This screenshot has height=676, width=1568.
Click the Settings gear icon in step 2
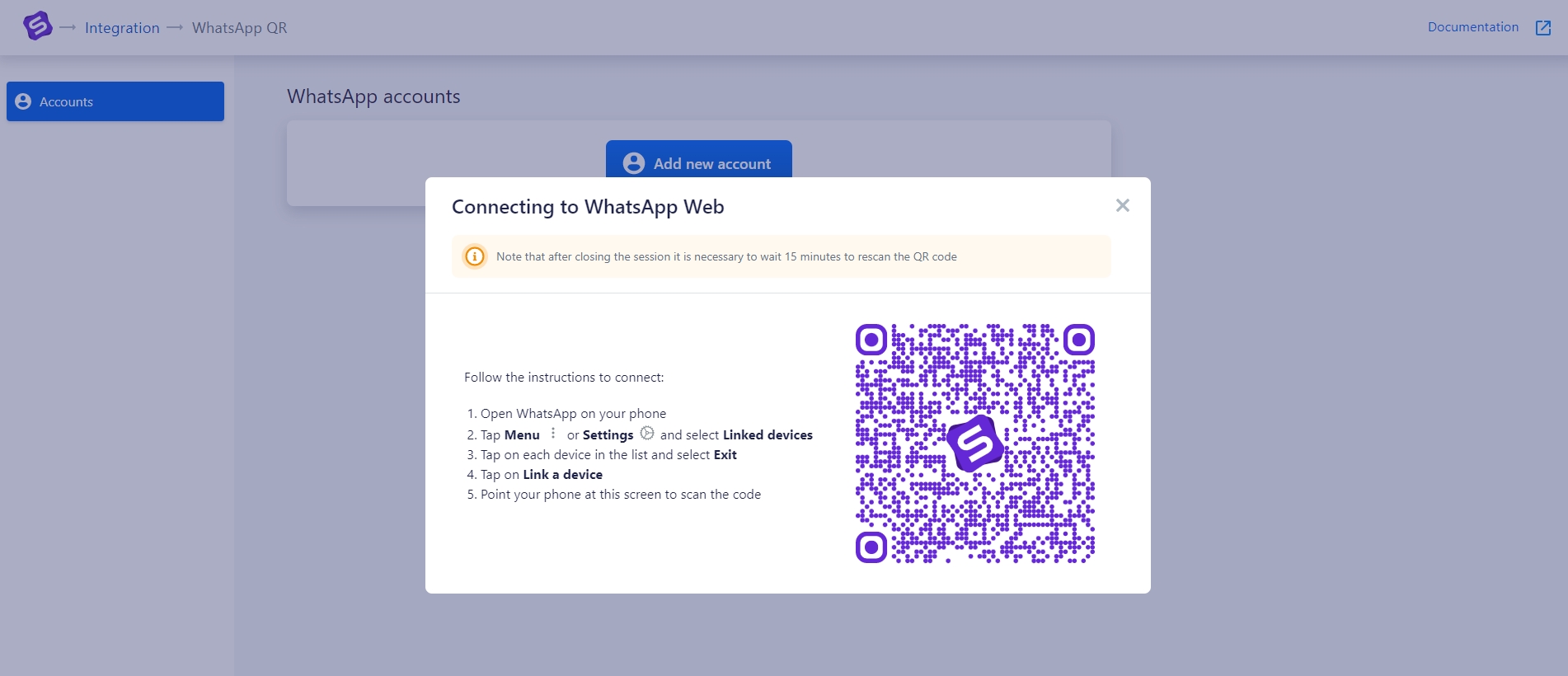pos(647,434)
